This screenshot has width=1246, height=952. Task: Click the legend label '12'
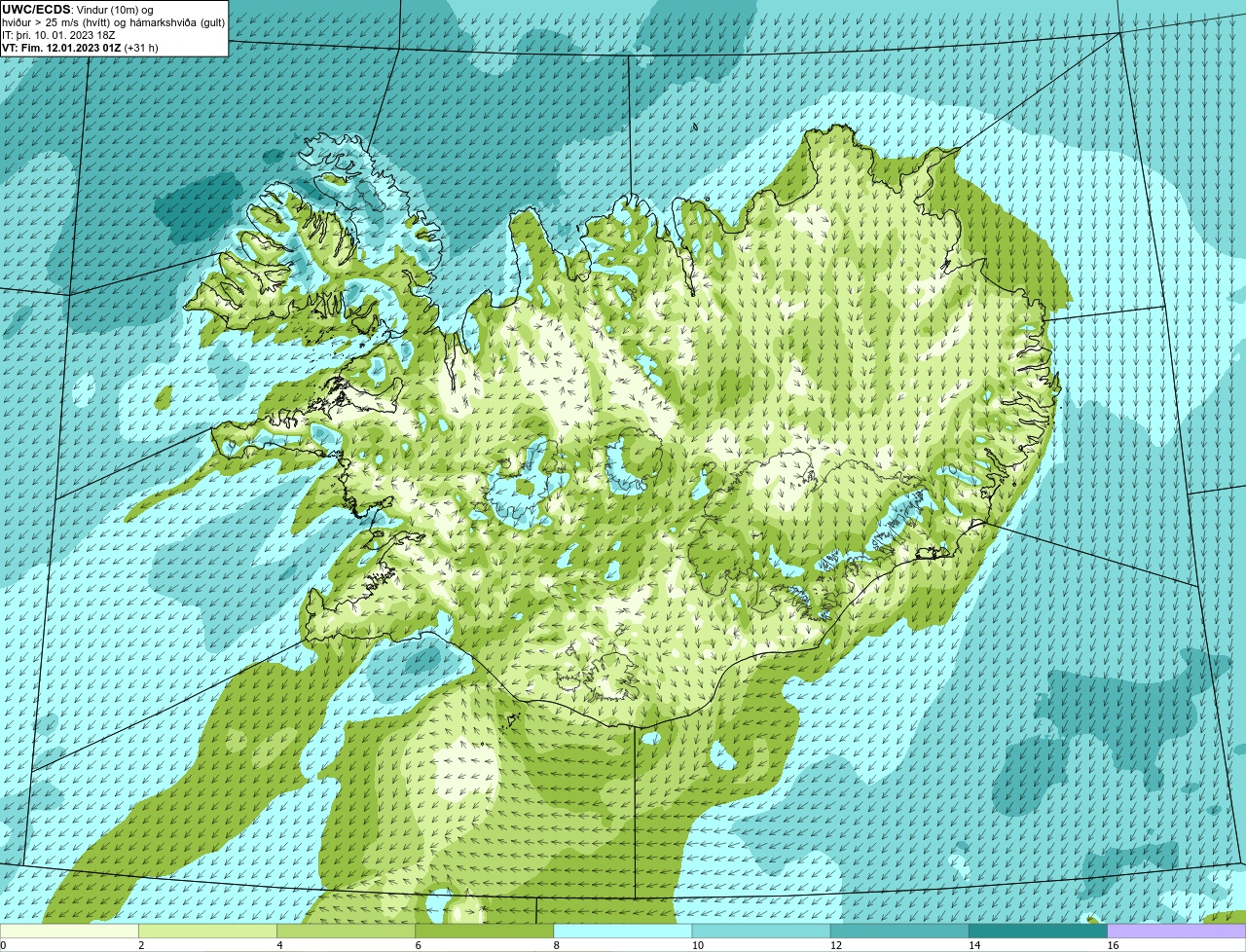835,945
